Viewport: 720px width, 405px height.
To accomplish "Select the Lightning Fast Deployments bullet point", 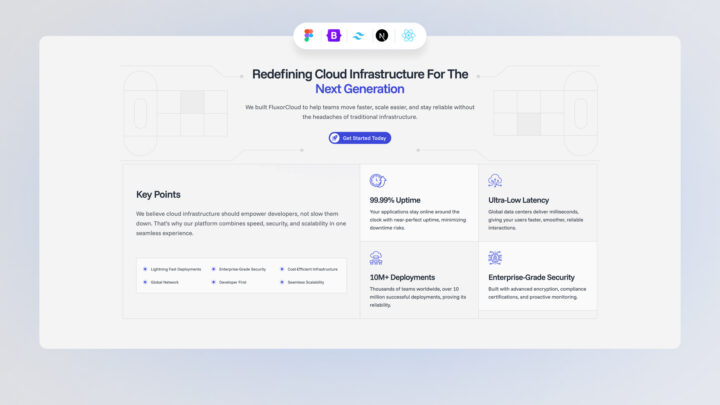I will pyautogui.click(x=175, y=269).
